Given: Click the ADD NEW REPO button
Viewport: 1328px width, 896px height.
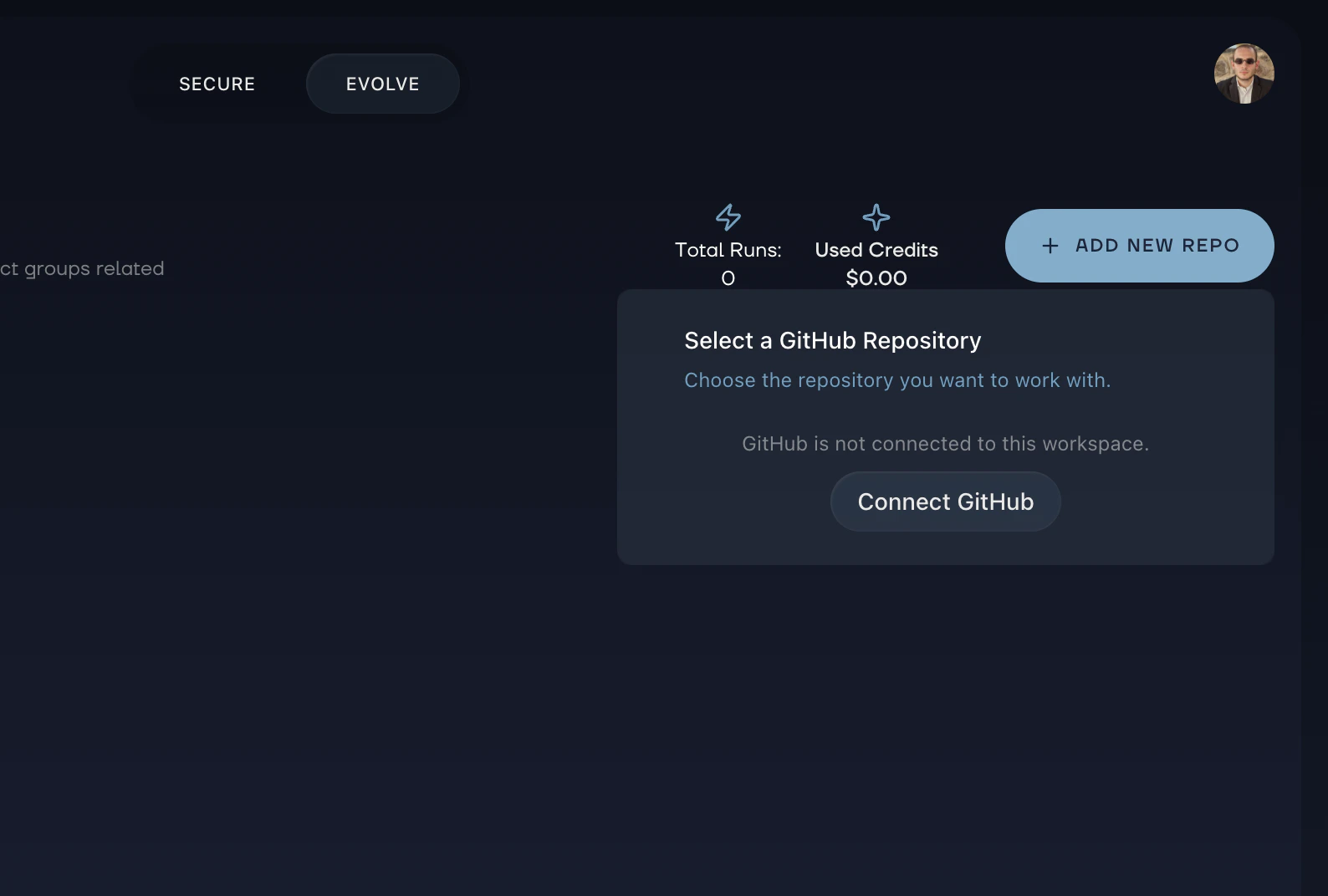Looking at the screenshot, I should 1139,246.
